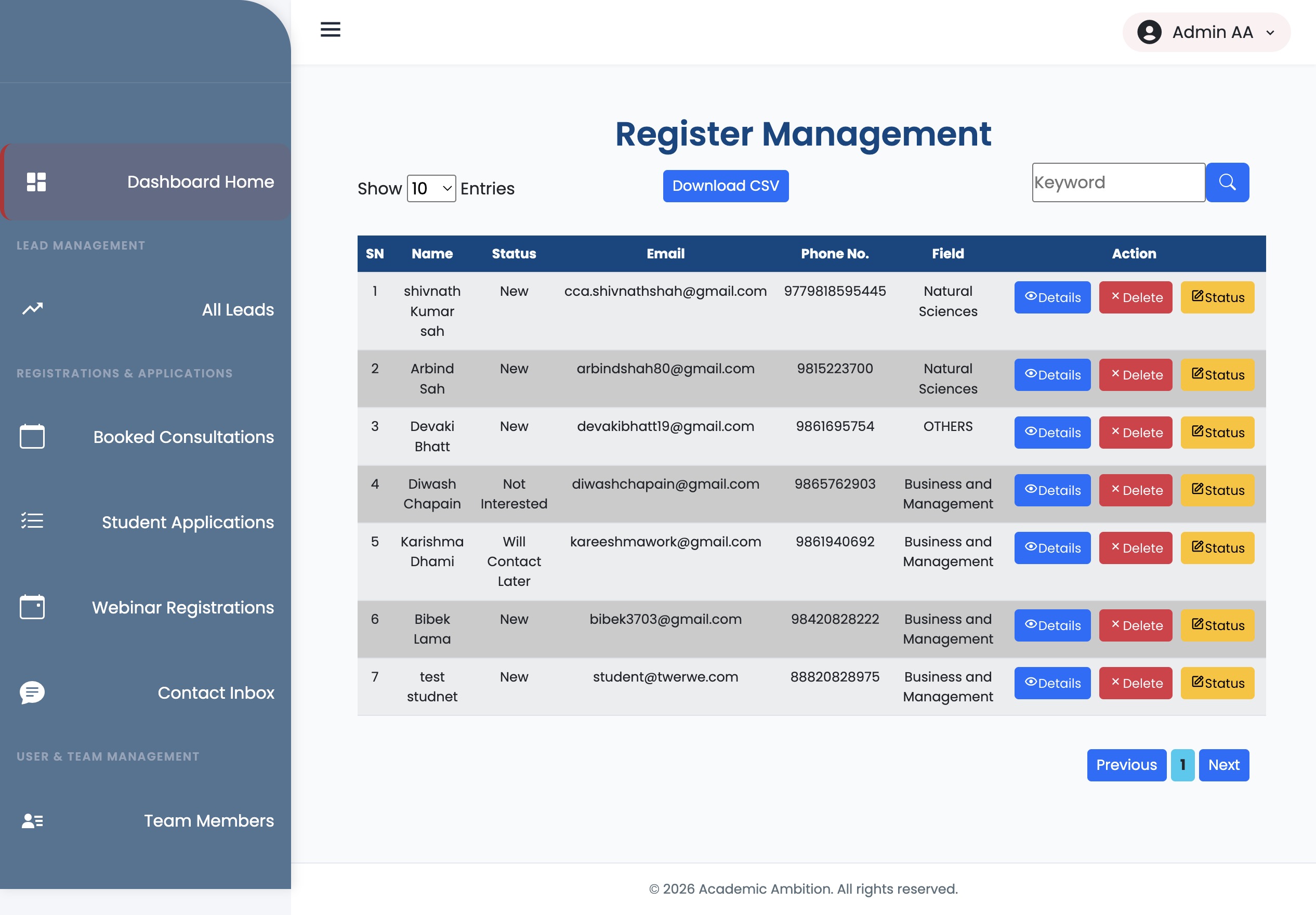Change status for Diwash Chapain
The image size is (1316, 915).
point(1217,490)
